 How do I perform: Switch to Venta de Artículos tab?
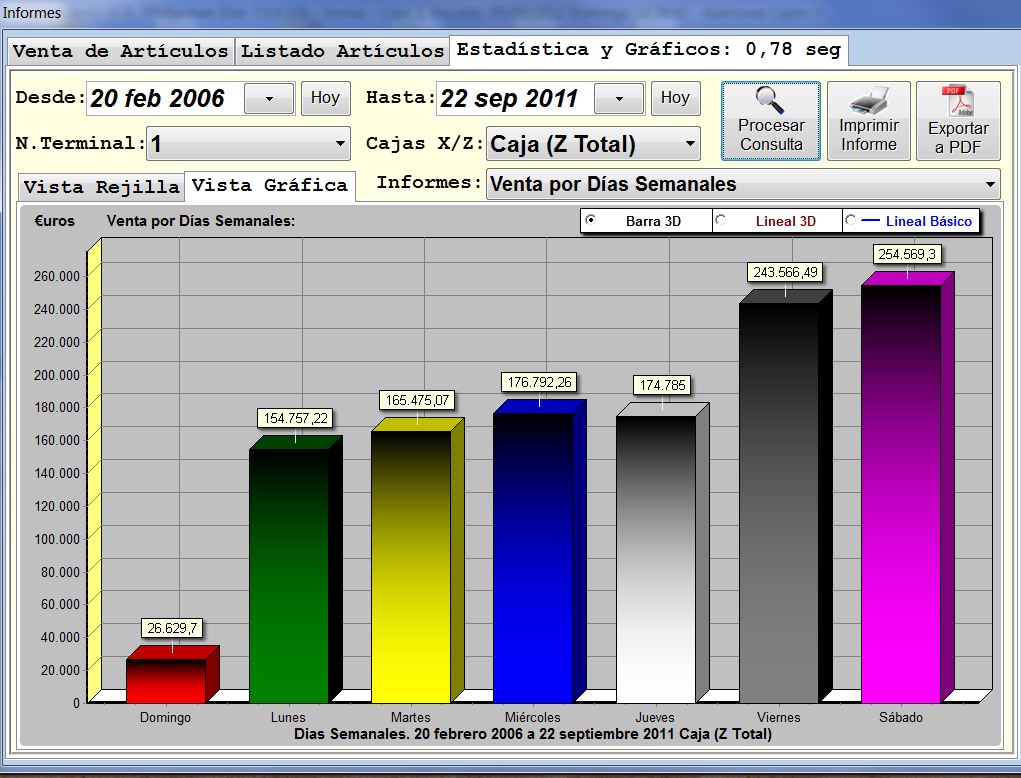[120, 51]
